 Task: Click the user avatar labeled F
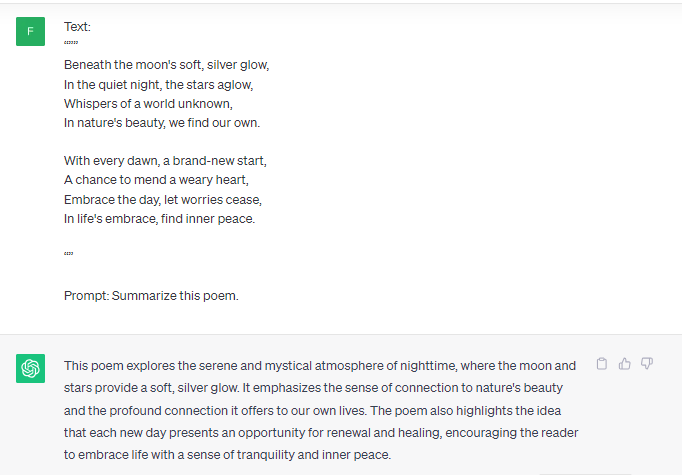tap(30, 31)
